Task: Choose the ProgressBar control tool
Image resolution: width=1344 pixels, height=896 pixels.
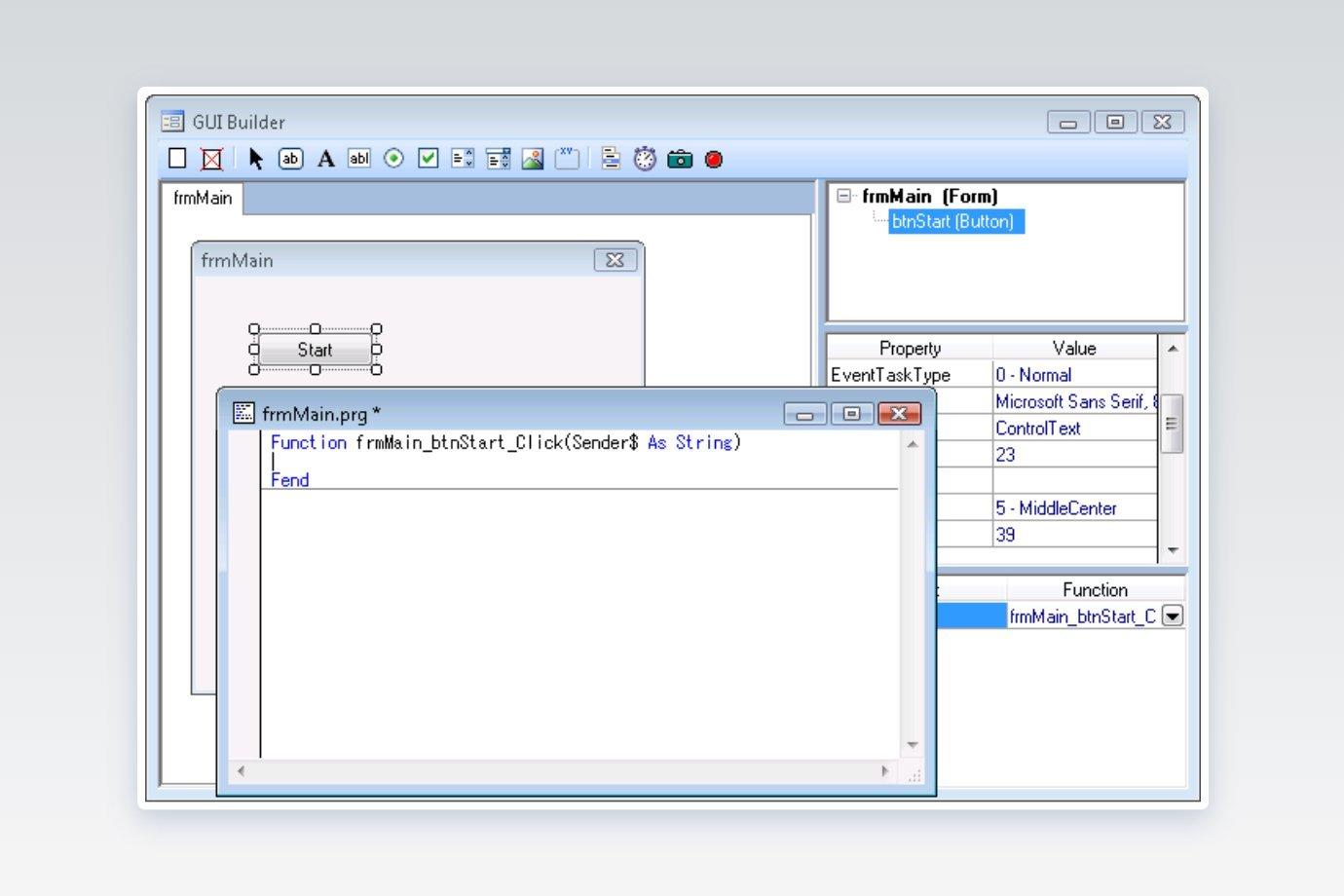Action: point(611,159)
